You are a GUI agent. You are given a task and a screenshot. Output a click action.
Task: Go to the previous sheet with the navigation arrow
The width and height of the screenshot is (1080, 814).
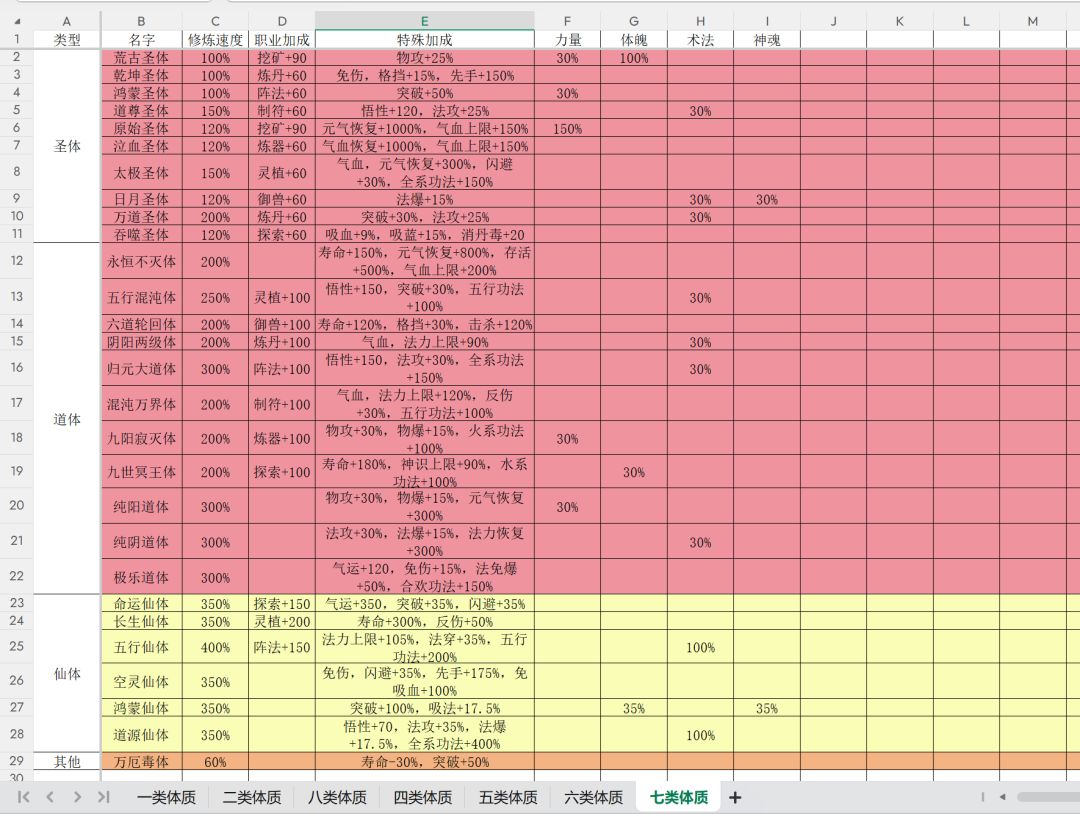[x=50, y=797]
